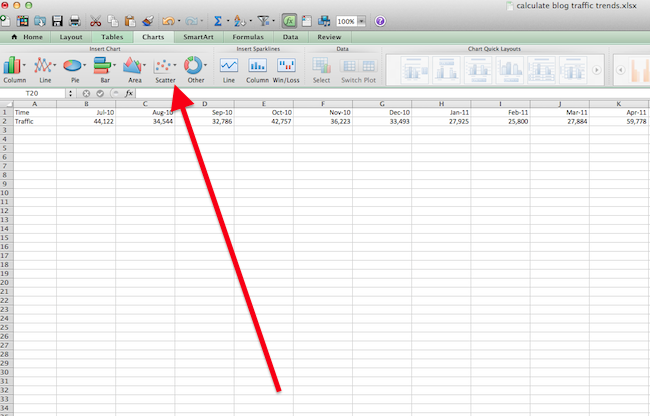Insert a Scatter chart
This screenshot has width=650, height=416.
click(x=165, y=67)
